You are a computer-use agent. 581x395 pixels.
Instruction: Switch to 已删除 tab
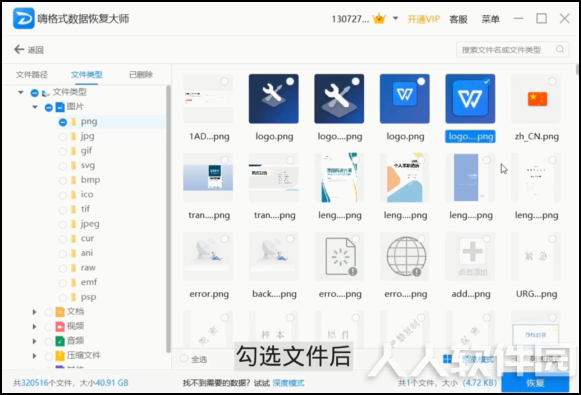141,74
